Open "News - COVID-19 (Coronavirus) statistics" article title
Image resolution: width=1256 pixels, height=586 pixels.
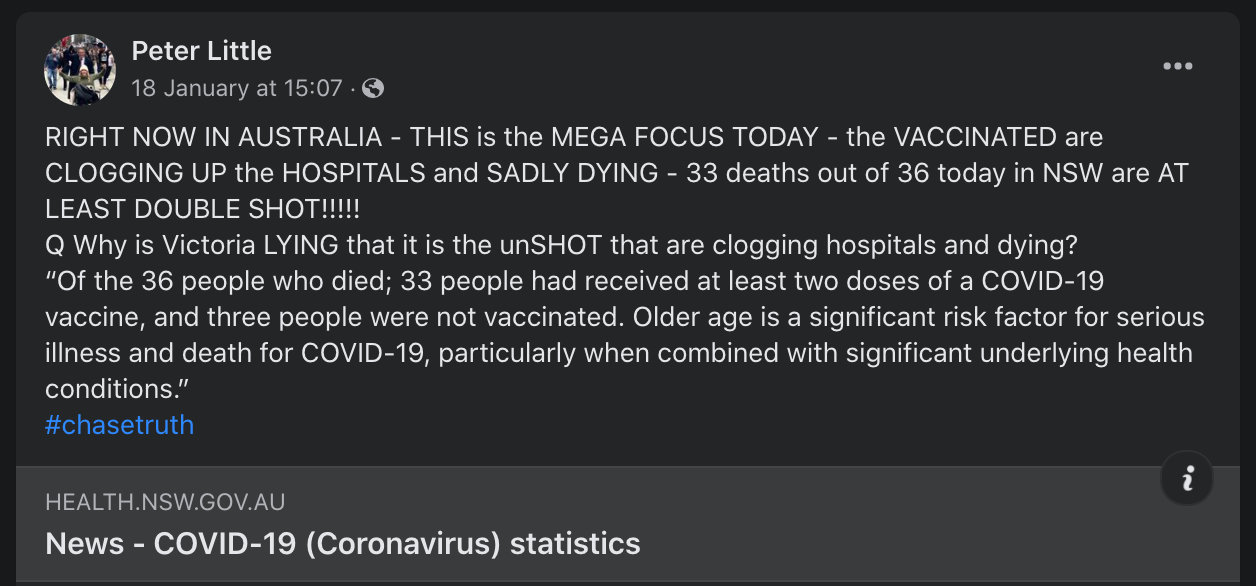[x=342, y=544]
